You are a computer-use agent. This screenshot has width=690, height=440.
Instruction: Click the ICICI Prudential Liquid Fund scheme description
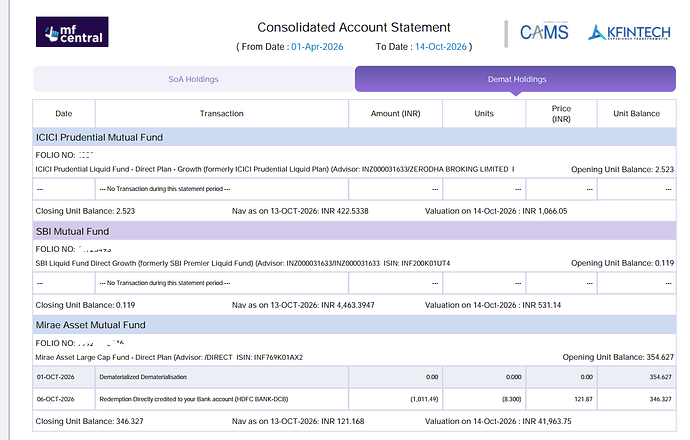click(x=275, y=169)
